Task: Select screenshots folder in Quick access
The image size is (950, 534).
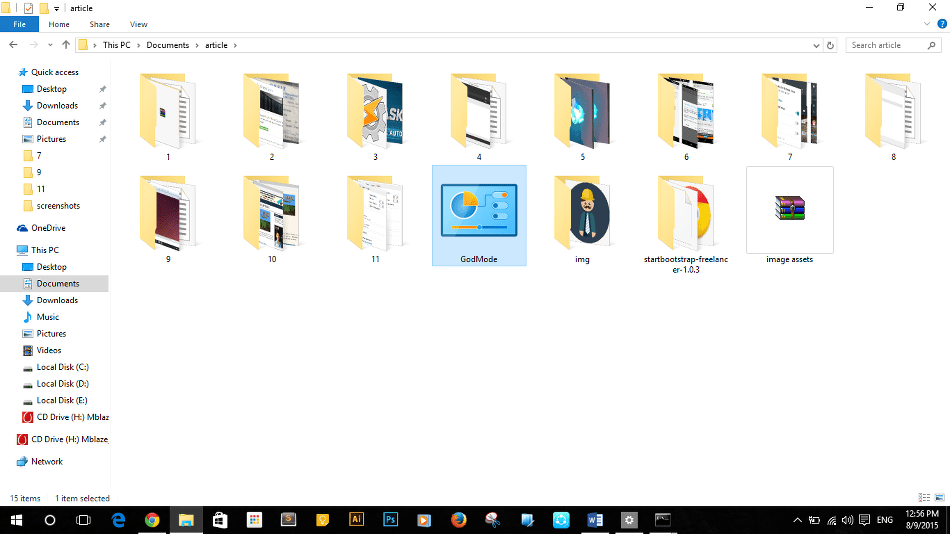Action: pyautogui.click(x=58, y=206)
